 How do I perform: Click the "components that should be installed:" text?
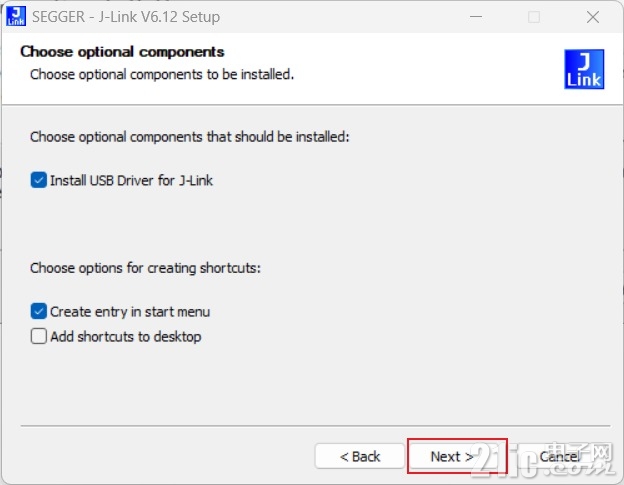click(240, 137)
